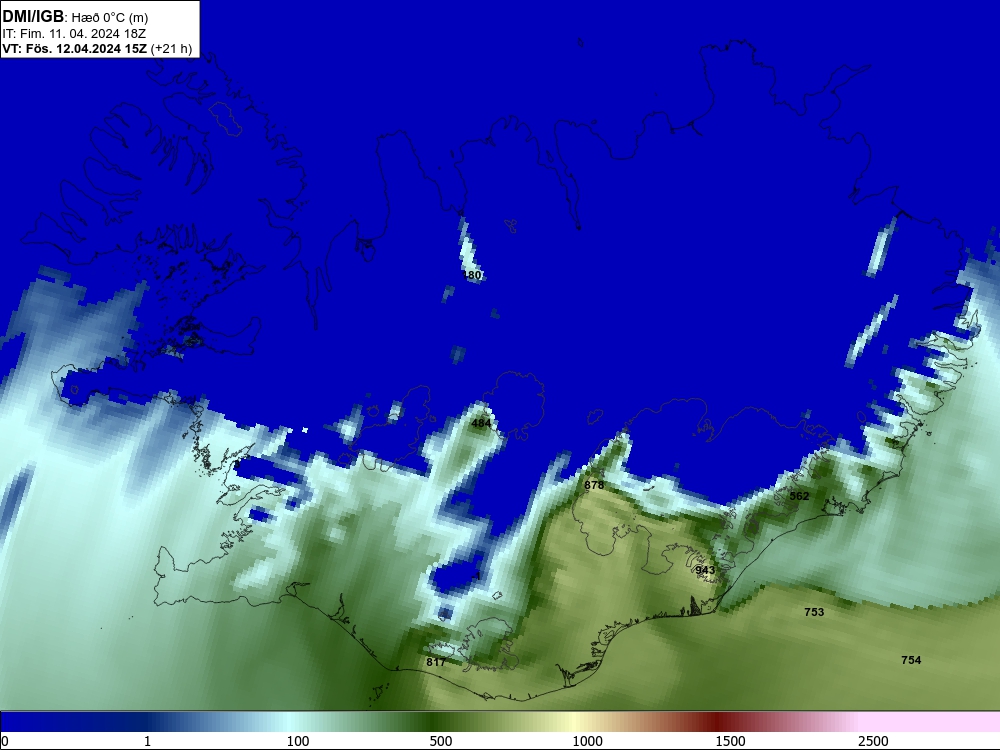Click the 1000 tick on the color scale

pos(587,740)
